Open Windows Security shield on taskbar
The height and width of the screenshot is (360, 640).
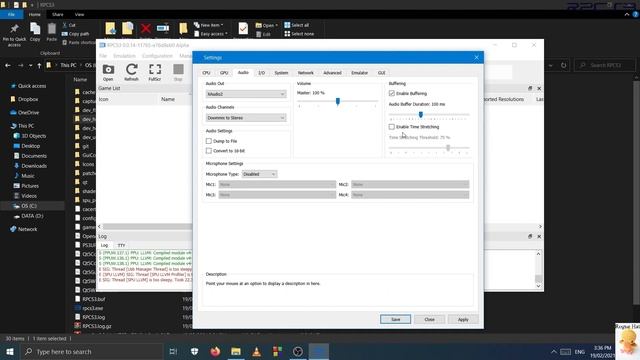tap(195, 351)
